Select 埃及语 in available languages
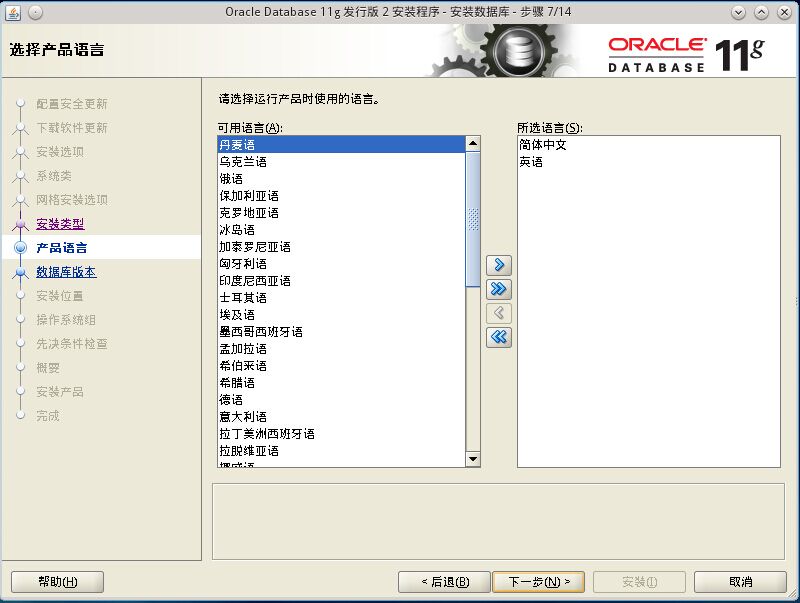The image size is (800, 603). click(341, 315)
